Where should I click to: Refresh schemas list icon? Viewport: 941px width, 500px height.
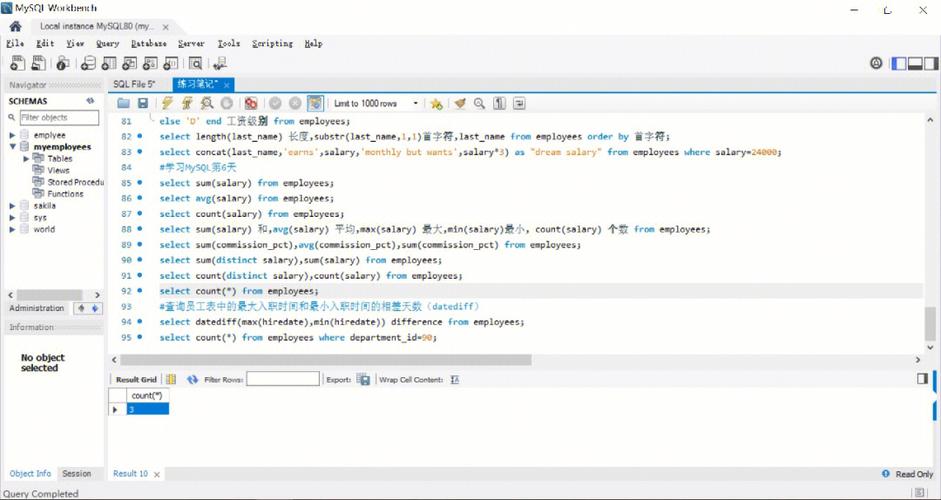pos(91,101)
